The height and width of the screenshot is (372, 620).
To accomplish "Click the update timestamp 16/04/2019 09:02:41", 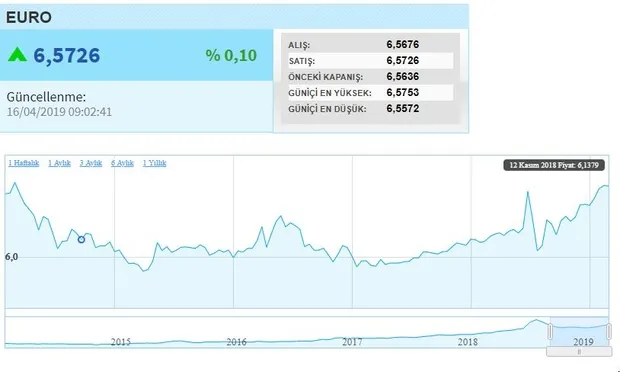I will point(59,112).
